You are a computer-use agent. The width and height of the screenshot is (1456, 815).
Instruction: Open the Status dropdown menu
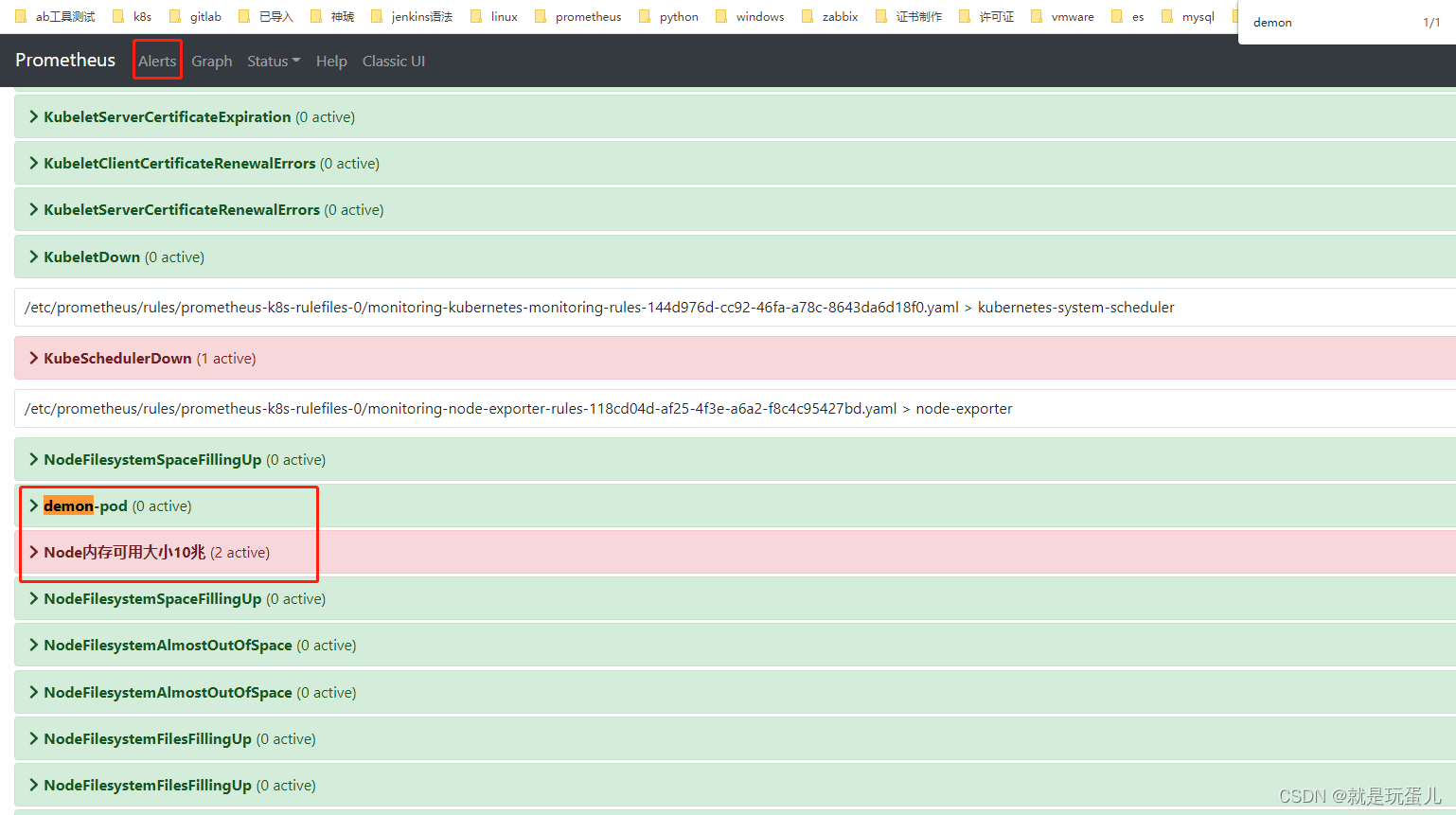pyautogui.click(x=274, y=61)
